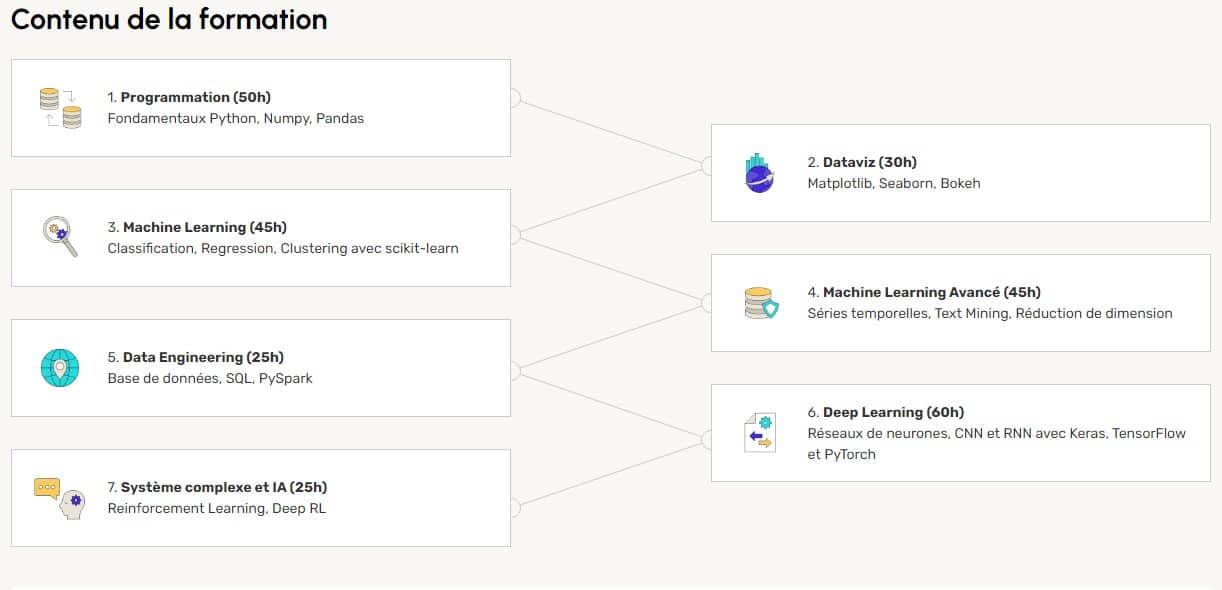Screen dimensions: 1222x590
Task: Click the Système complexe et IA head icon
Action: [x=60, y=497]
